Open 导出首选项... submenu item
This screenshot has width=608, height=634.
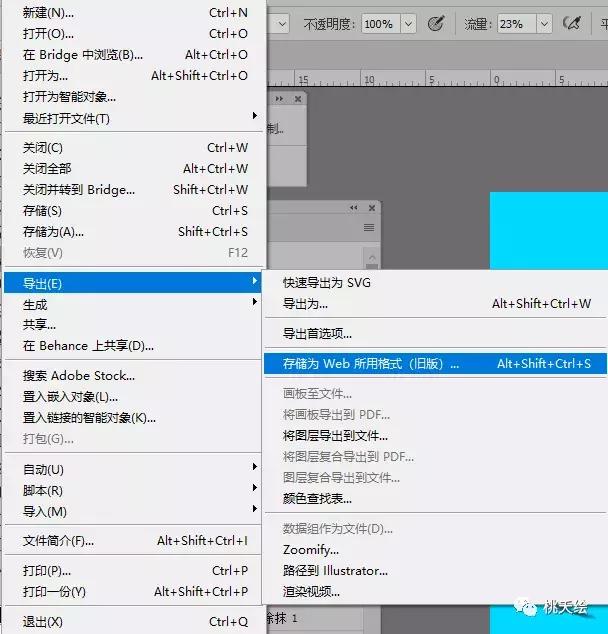coord(435,333)
